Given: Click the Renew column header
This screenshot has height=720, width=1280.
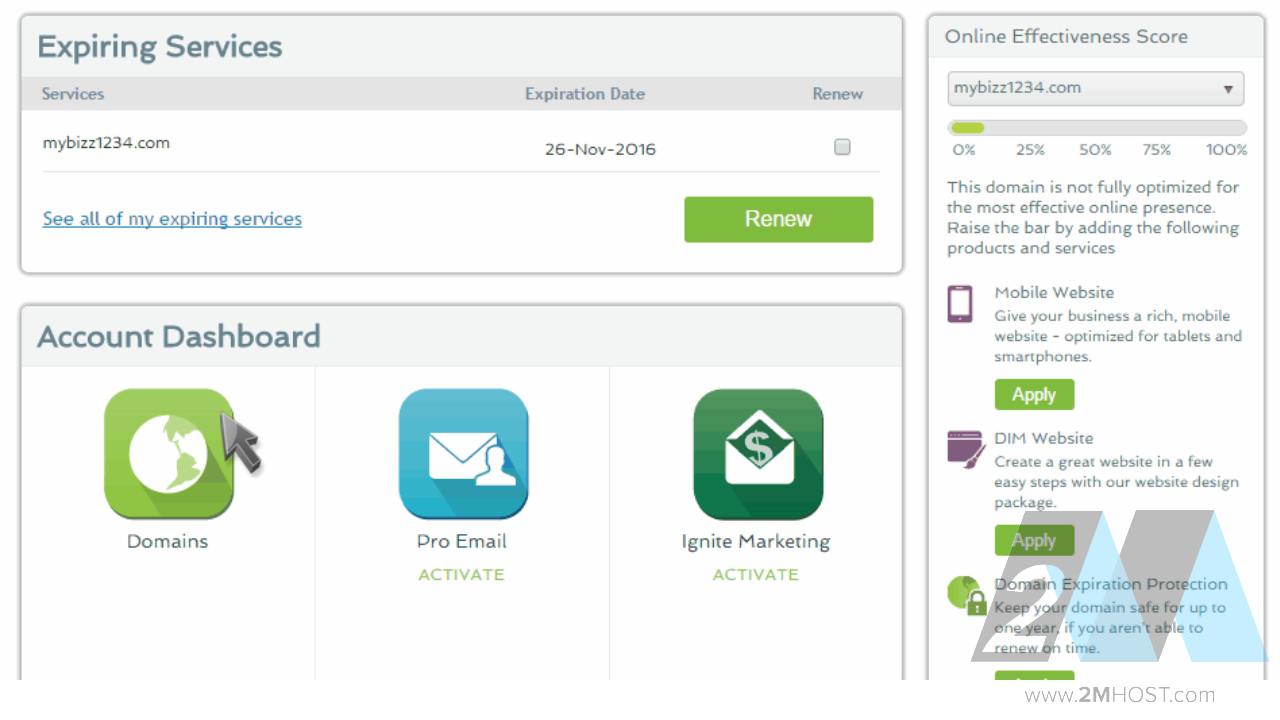Looking at the screenshot, I should point(837,94).
